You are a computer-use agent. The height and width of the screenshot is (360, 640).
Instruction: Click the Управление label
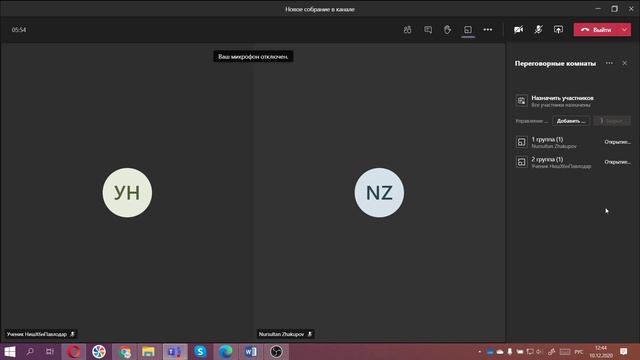(531, 121)
